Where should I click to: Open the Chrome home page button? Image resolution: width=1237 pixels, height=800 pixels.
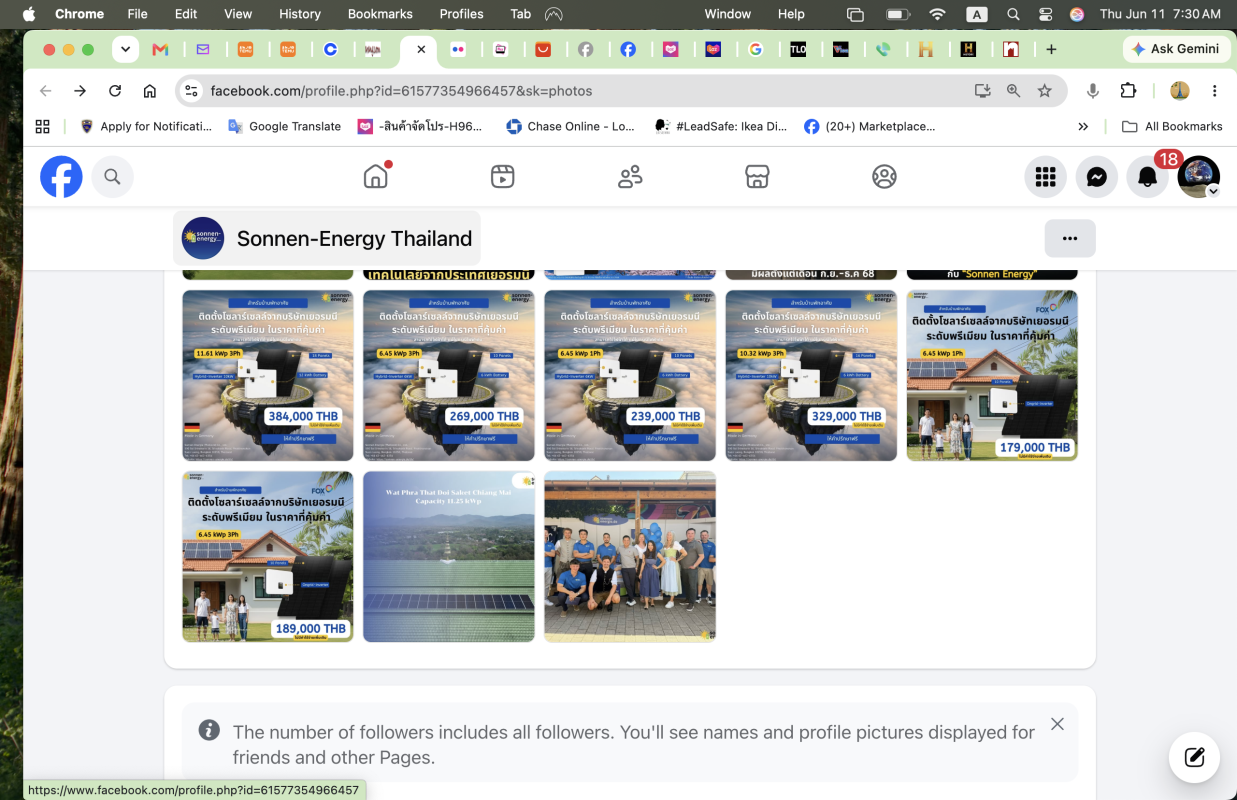tap(150, 91)
